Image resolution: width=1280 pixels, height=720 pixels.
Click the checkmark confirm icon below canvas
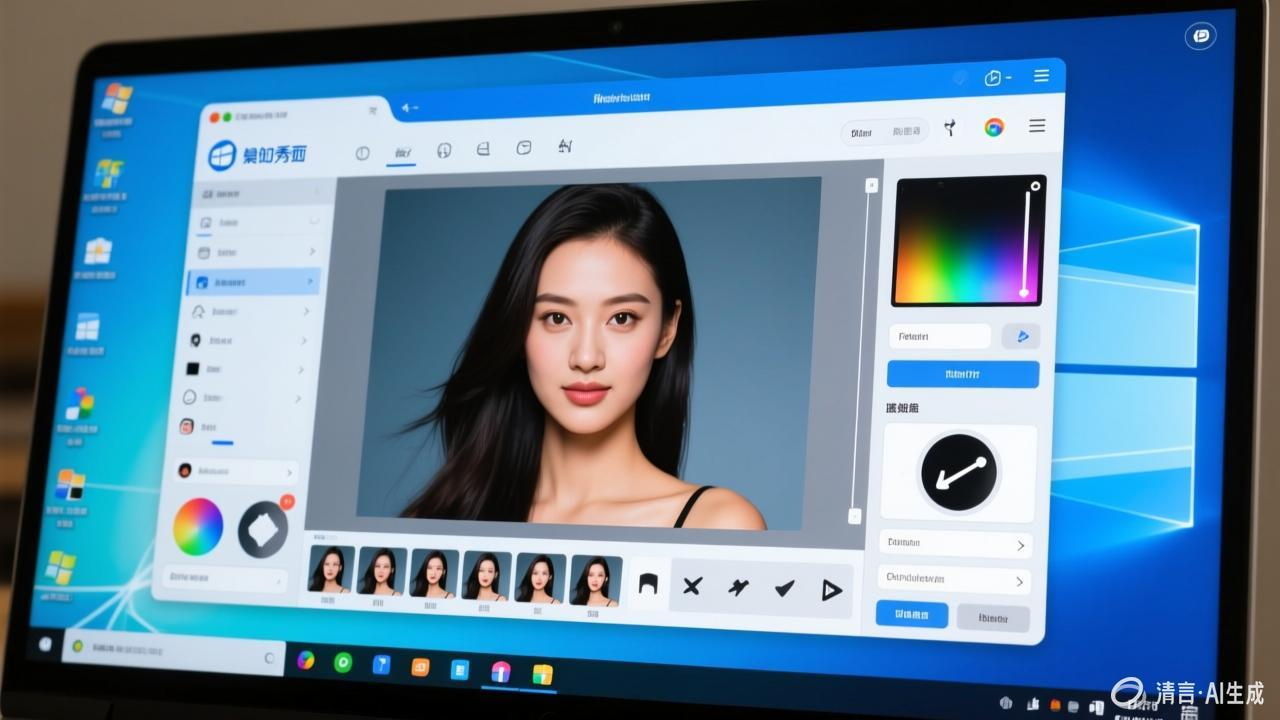click(x=784, y=589)
